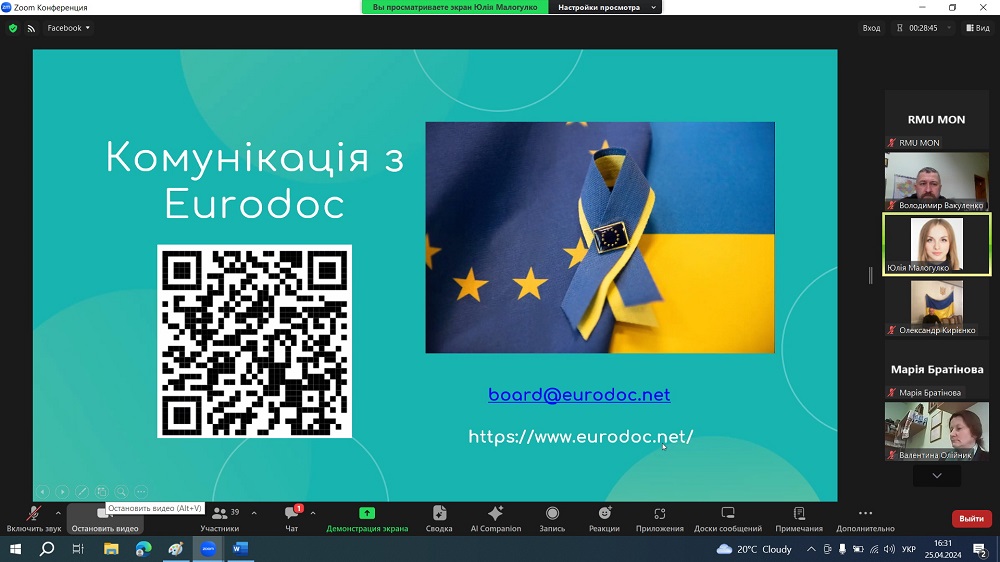Open the Chat panel
1000x562 pixels.
click(291, 513)
